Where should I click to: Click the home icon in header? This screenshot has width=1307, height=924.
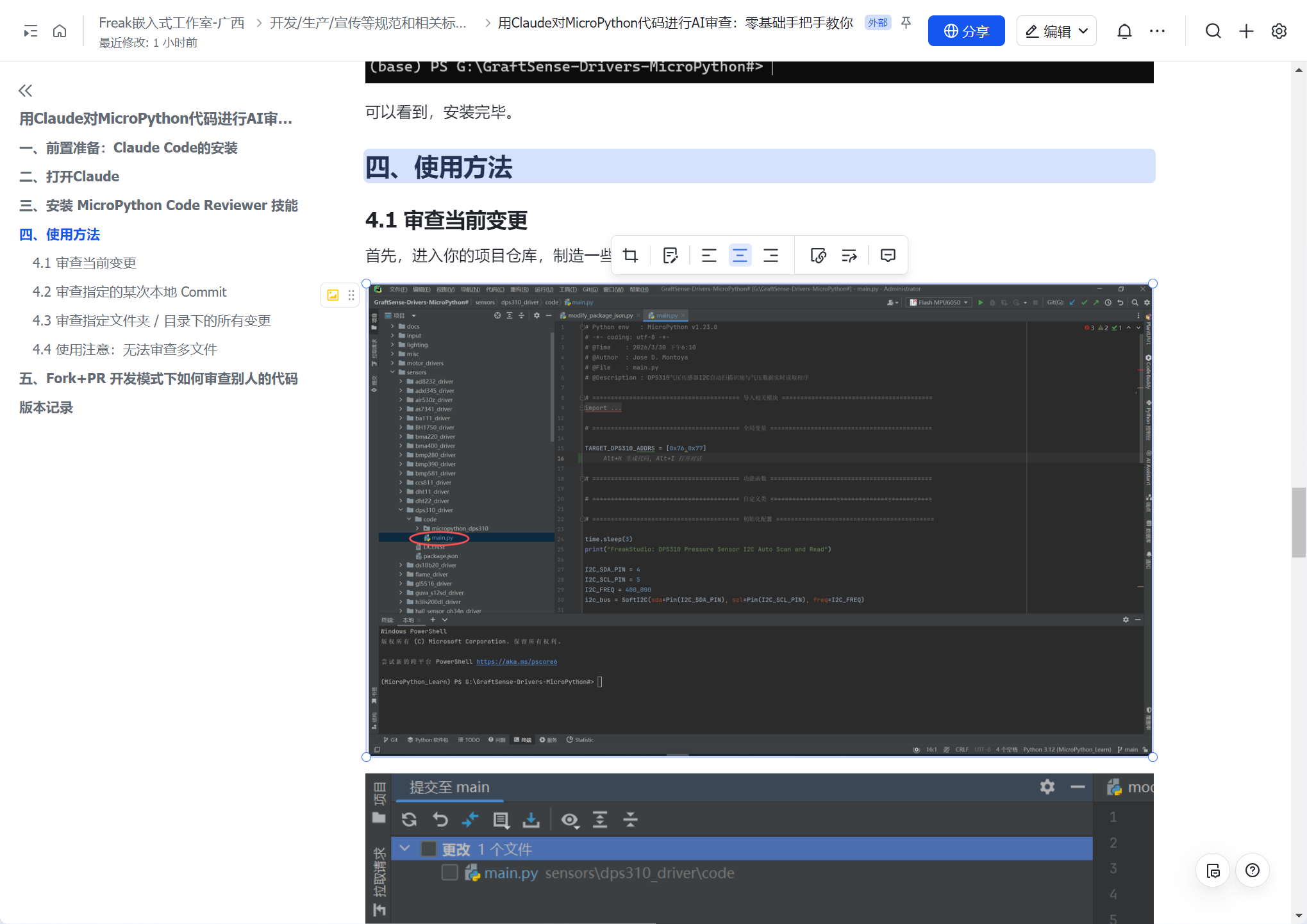tap(60, 31)
